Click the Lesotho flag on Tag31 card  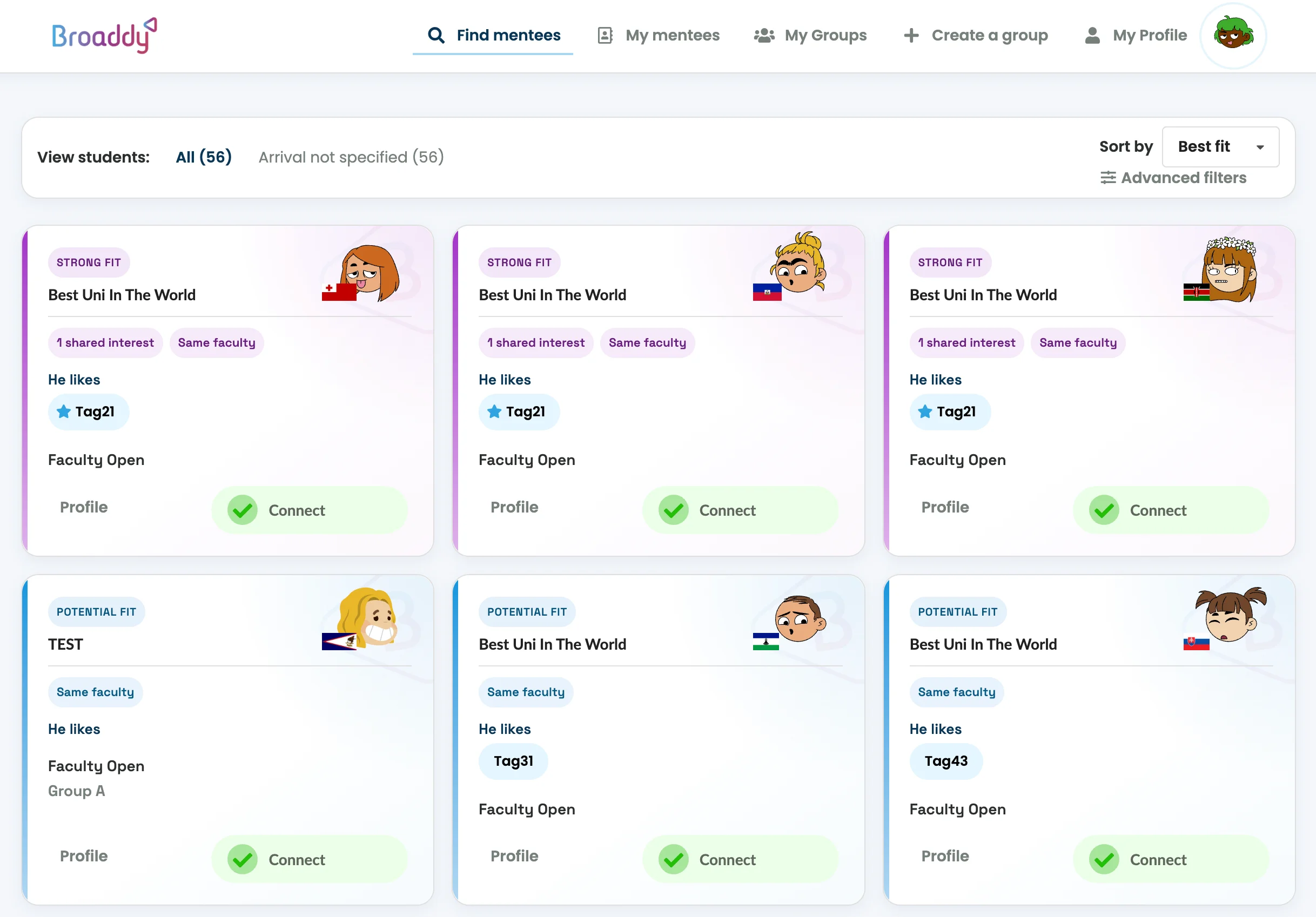point(766,642)
